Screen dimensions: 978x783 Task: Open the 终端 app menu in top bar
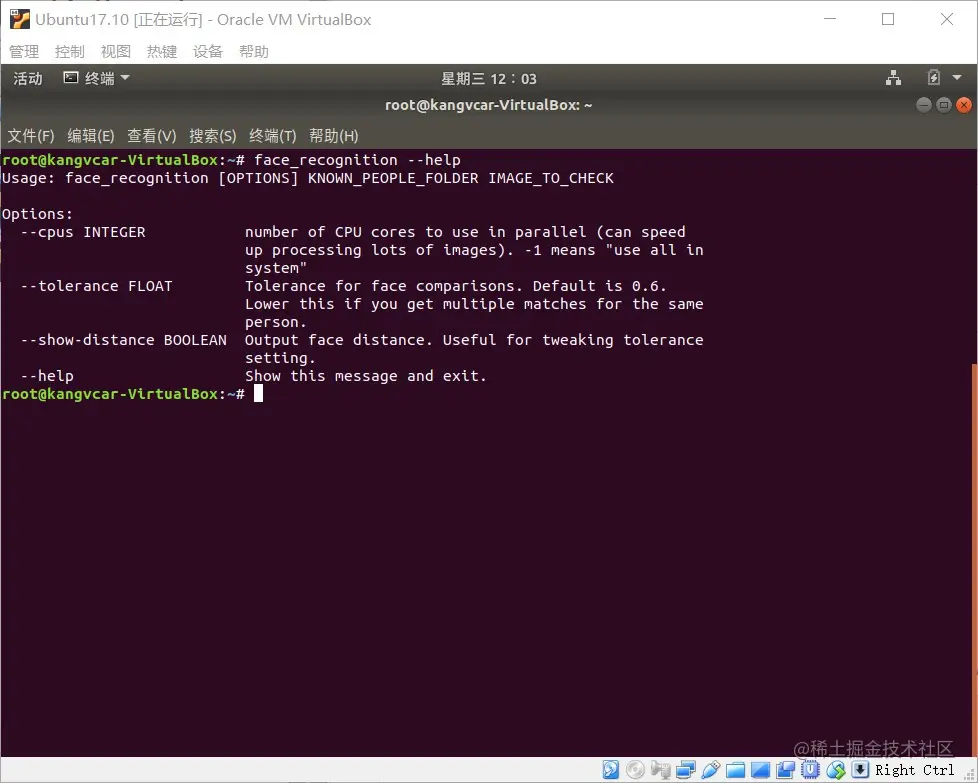97,78
